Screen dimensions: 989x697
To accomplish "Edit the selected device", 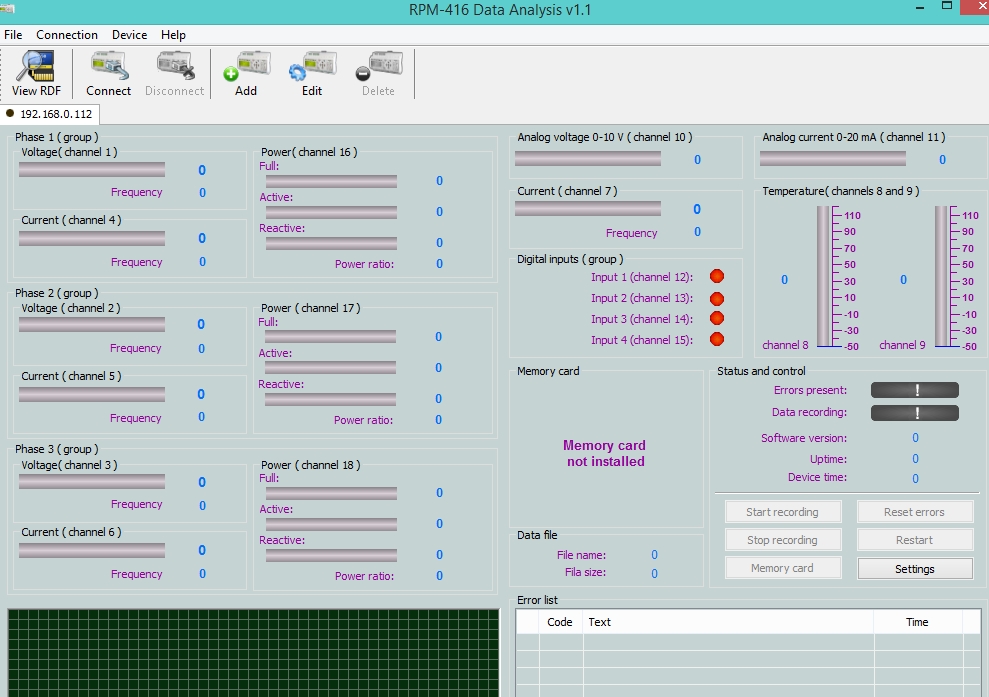I will point(312,74).
